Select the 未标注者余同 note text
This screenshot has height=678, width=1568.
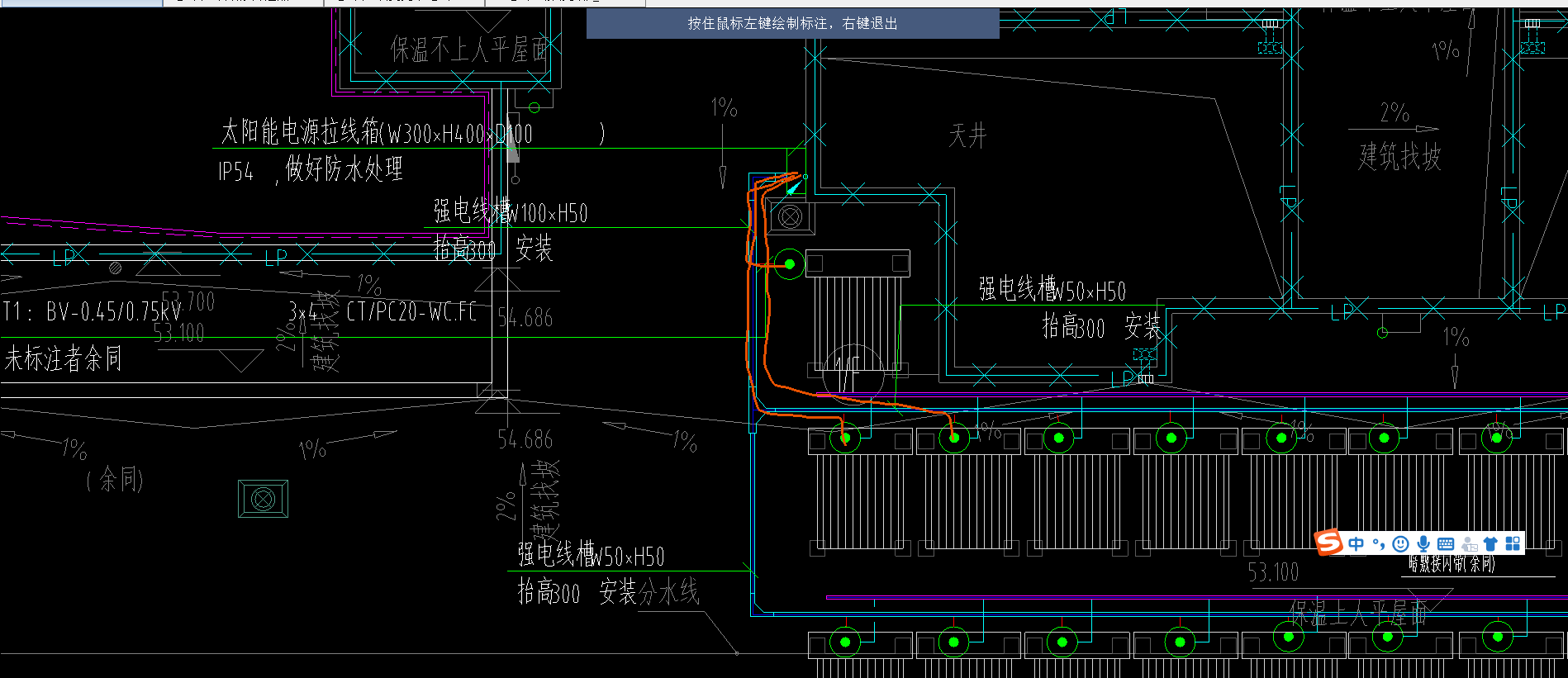(63, 358)
